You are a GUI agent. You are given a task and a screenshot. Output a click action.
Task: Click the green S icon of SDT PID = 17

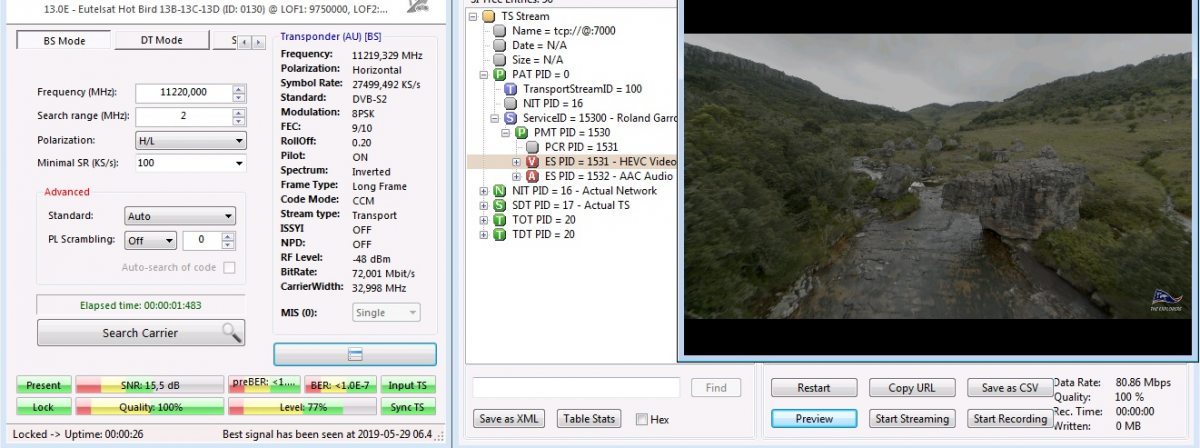point(500,205)
